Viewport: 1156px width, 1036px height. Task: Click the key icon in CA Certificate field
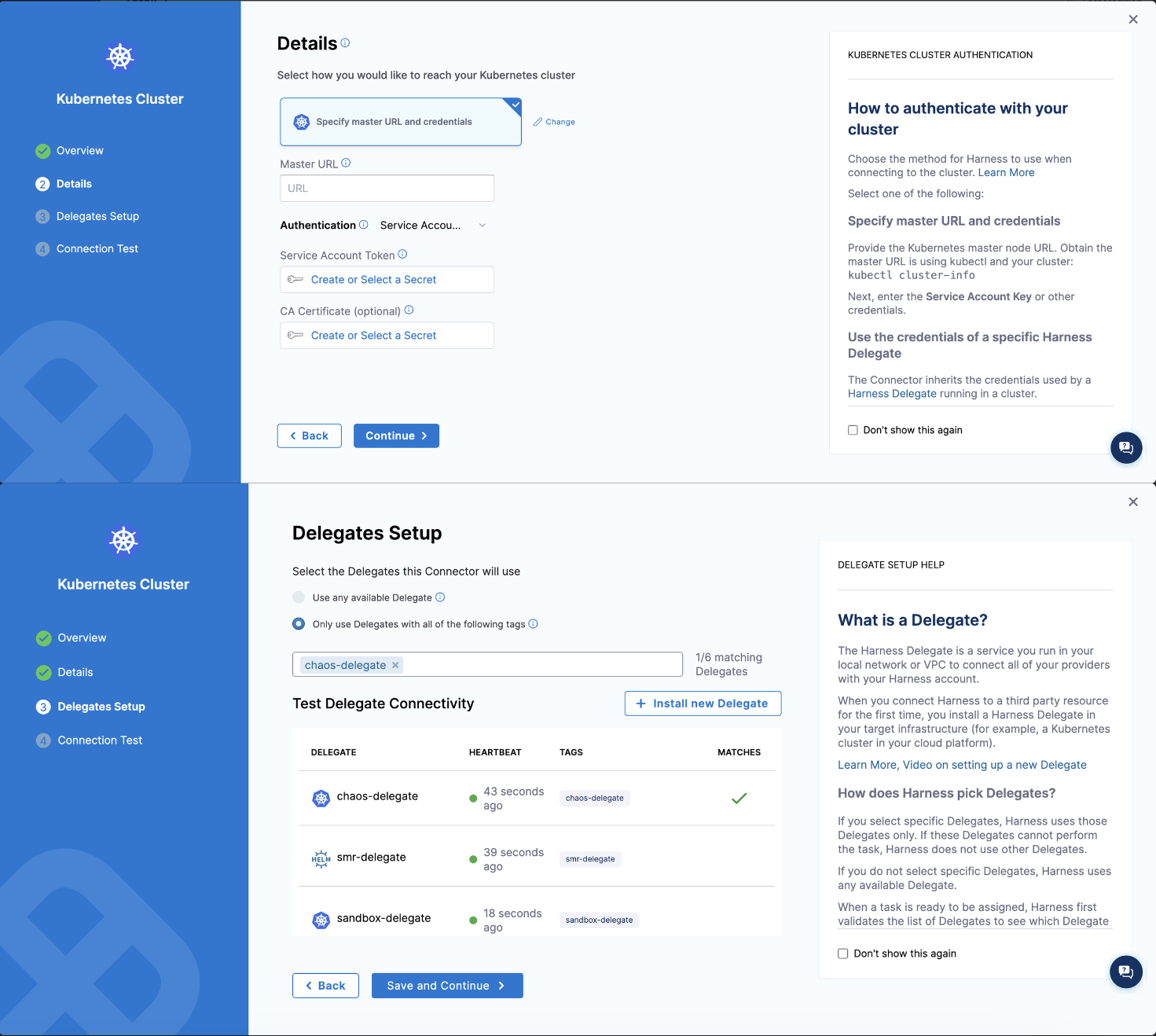[x=295, y=336]
